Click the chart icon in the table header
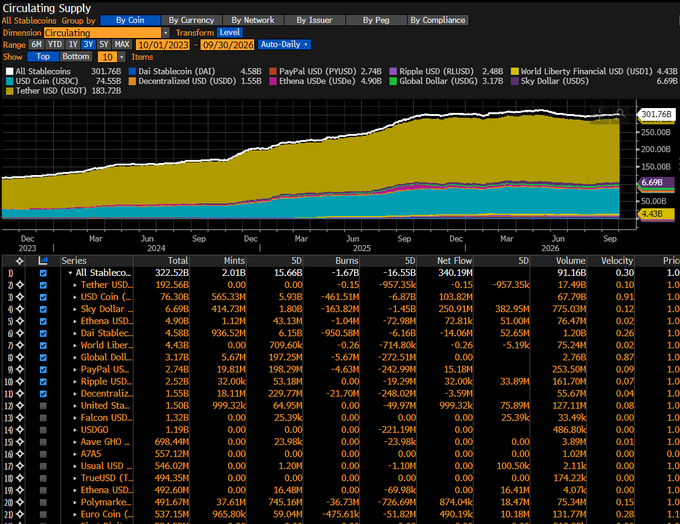 [x=43, y=261]
